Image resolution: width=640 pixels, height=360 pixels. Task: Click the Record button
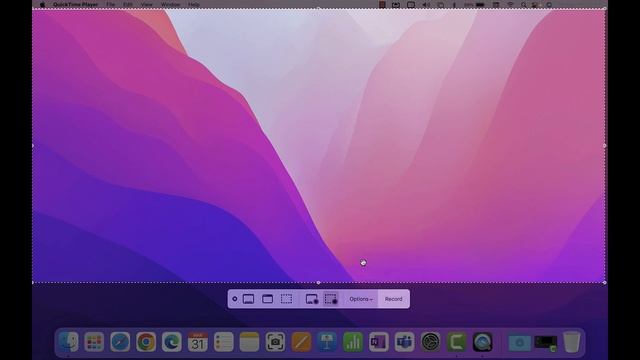pyautogui.click(x=393, y=299)
